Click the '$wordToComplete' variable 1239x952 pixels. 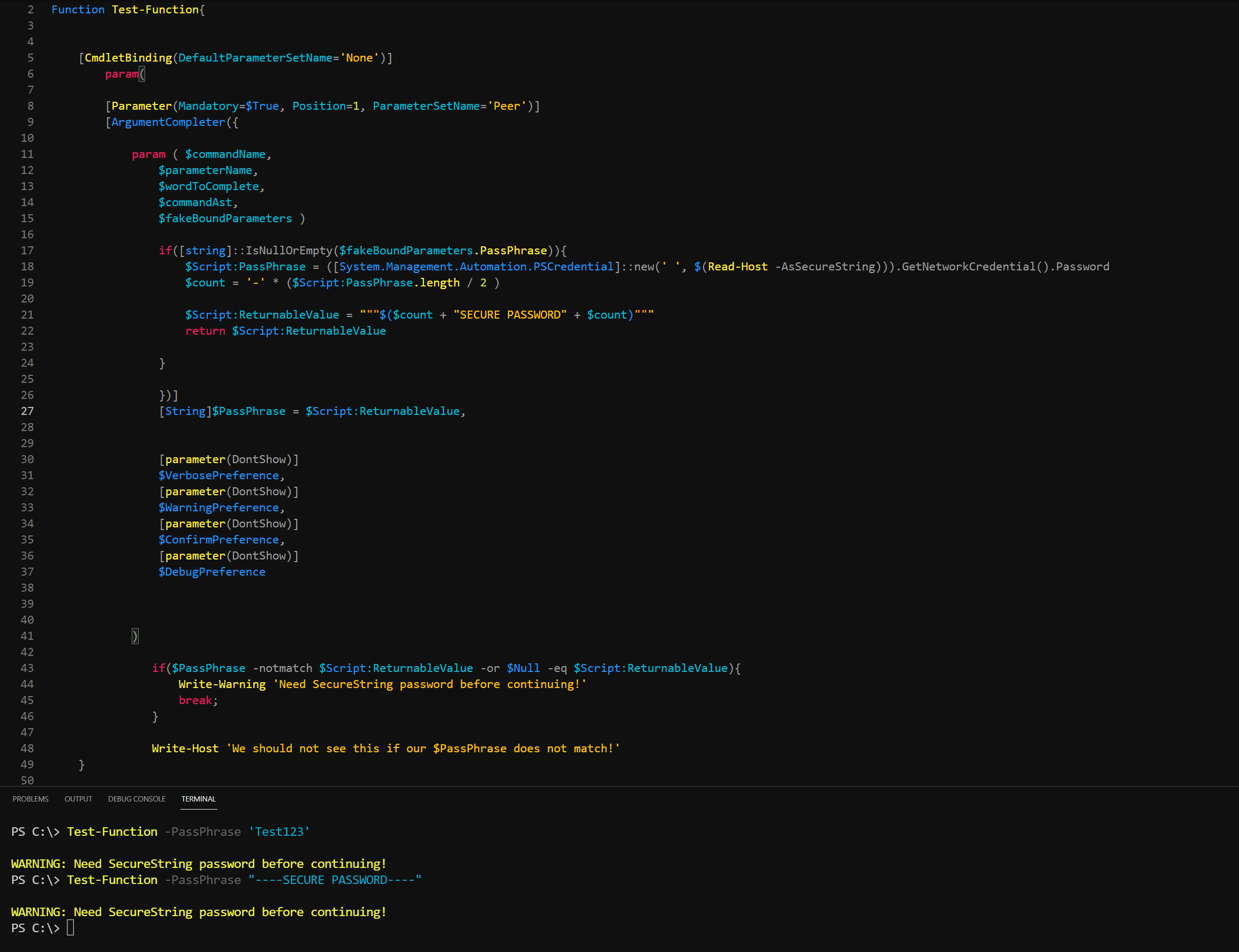(x=208, y=186)
